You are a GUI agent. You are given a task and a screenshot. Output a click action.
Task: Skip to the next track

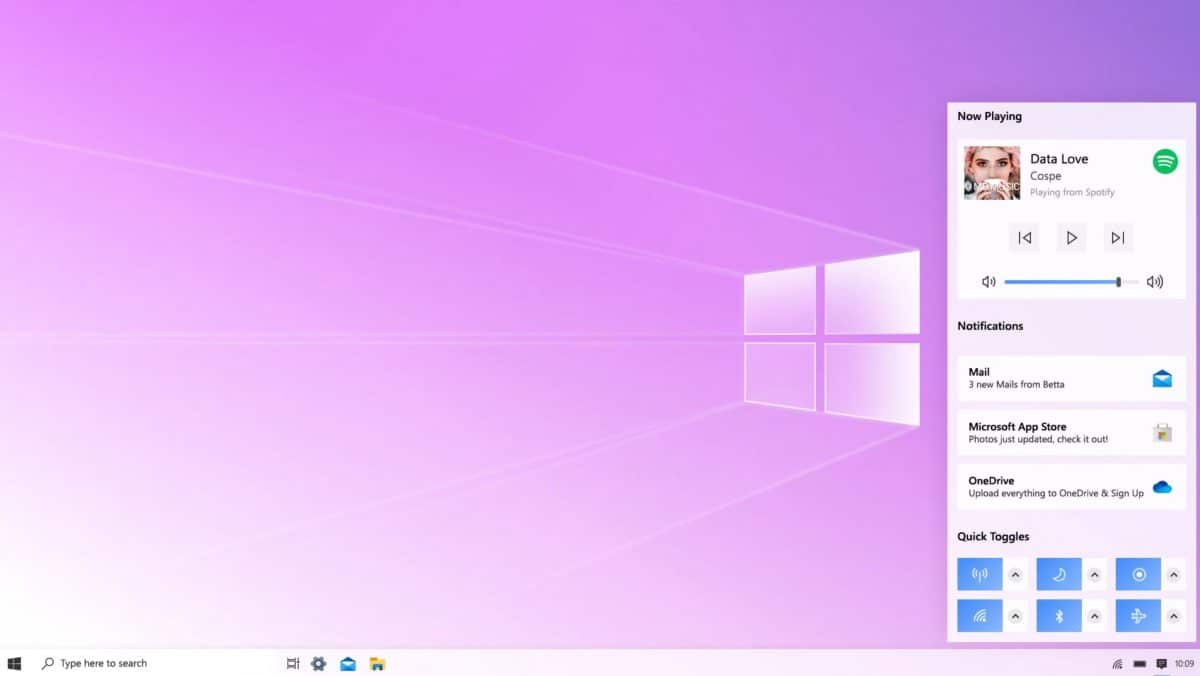click(1118, 237)
